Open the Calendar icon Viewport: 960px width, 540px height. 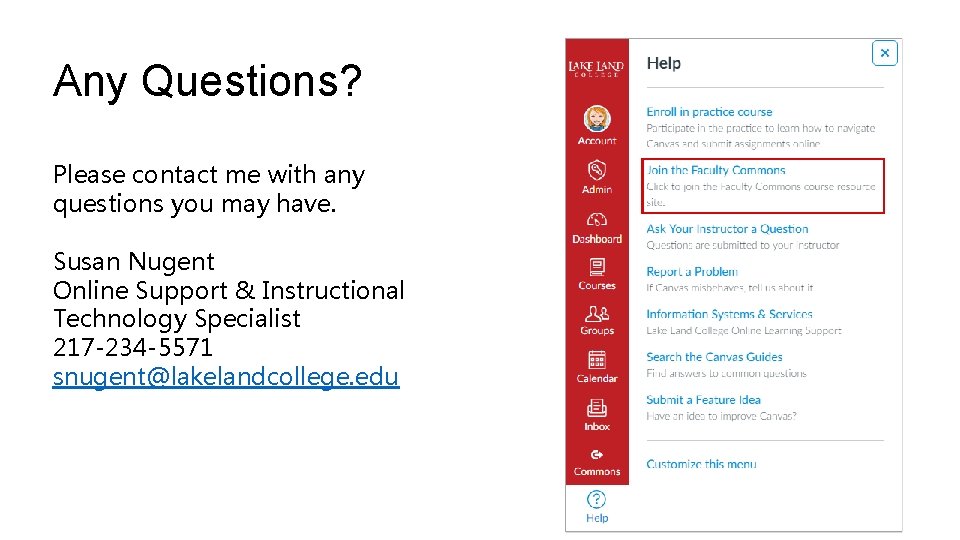[x=597, y=360]
